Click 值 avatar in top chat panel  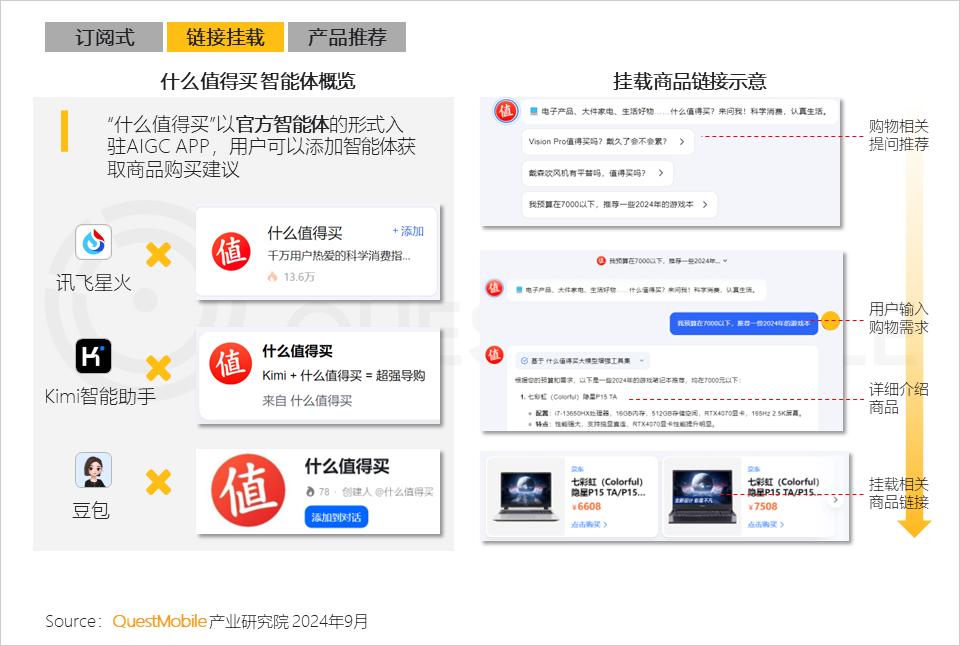[x=505, y=111]
